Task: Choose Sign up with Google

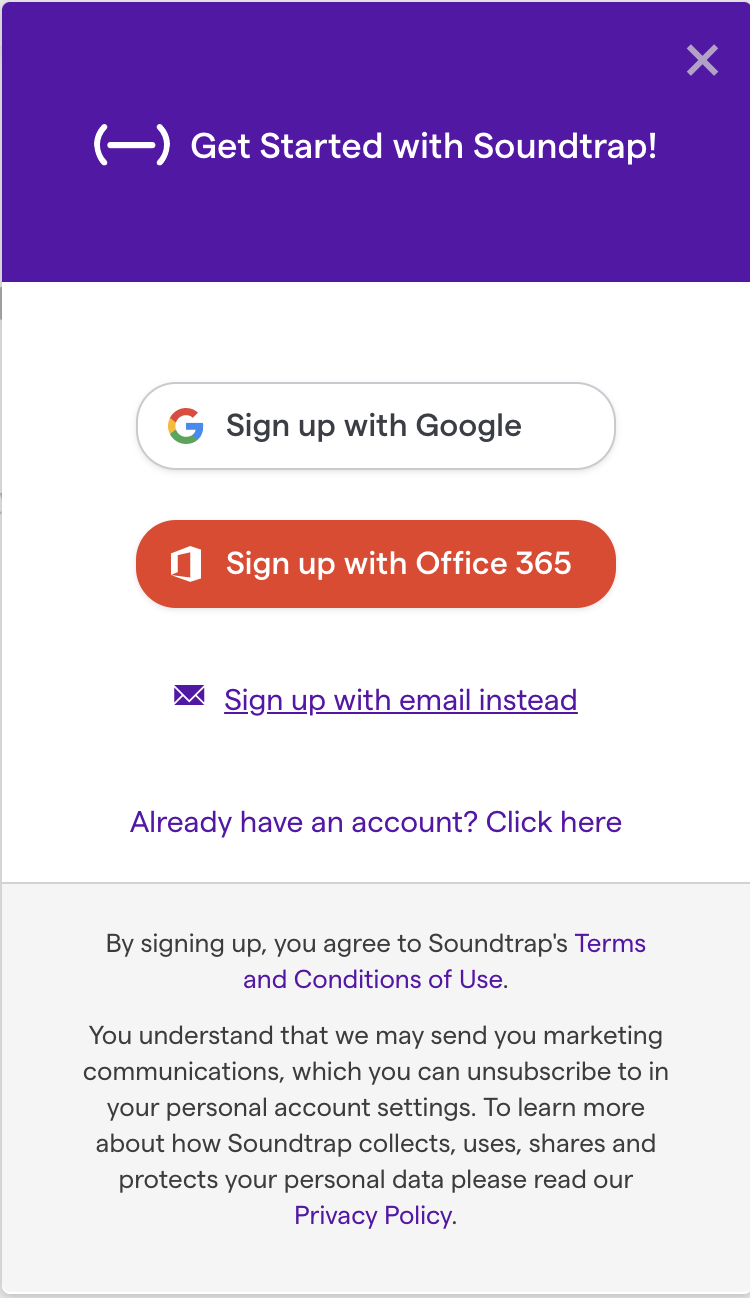Action: coord(375,426)
